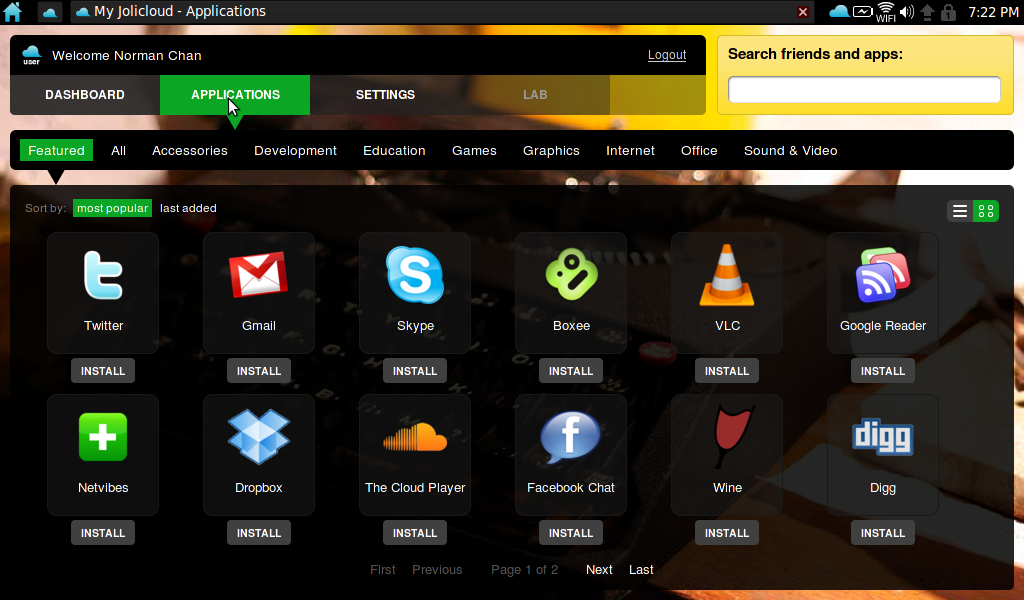The image size is (1024, 600).
Task: Close the My Jolicloud window tab
Action: 803,12
